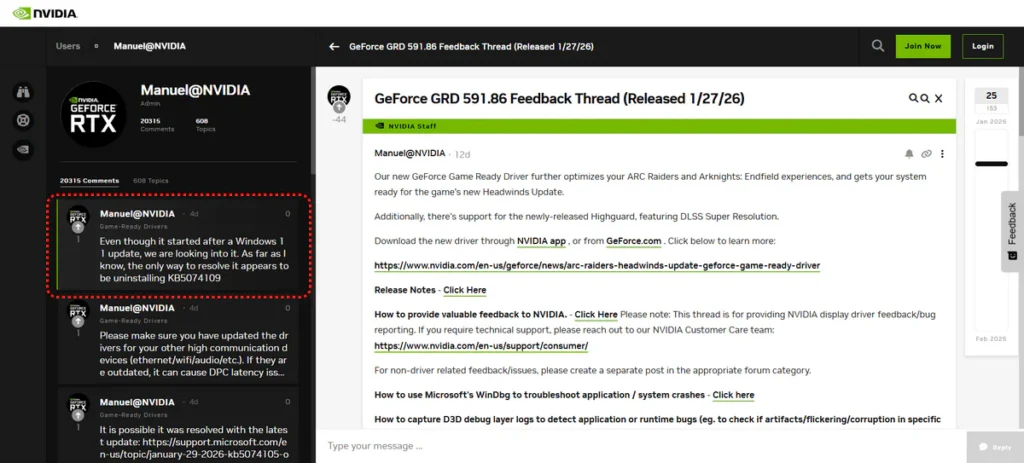Click the green Join Now button
This screenshot has height=463, width=1024.
(x=922, y=46)
